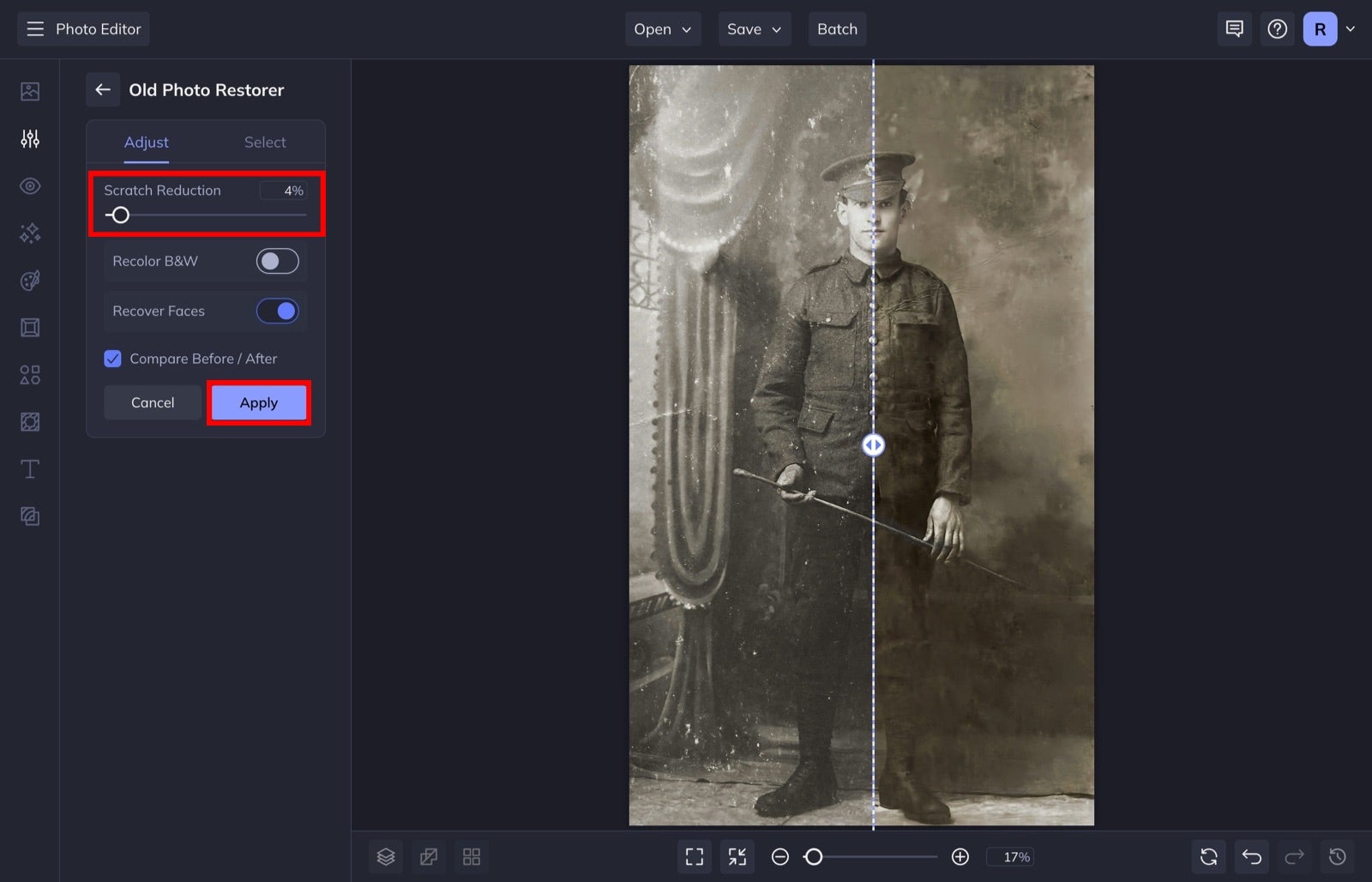This screenshot has width=1372, height=882.
Task: Open the Save dropdown menu
Action: pos(754,28)
